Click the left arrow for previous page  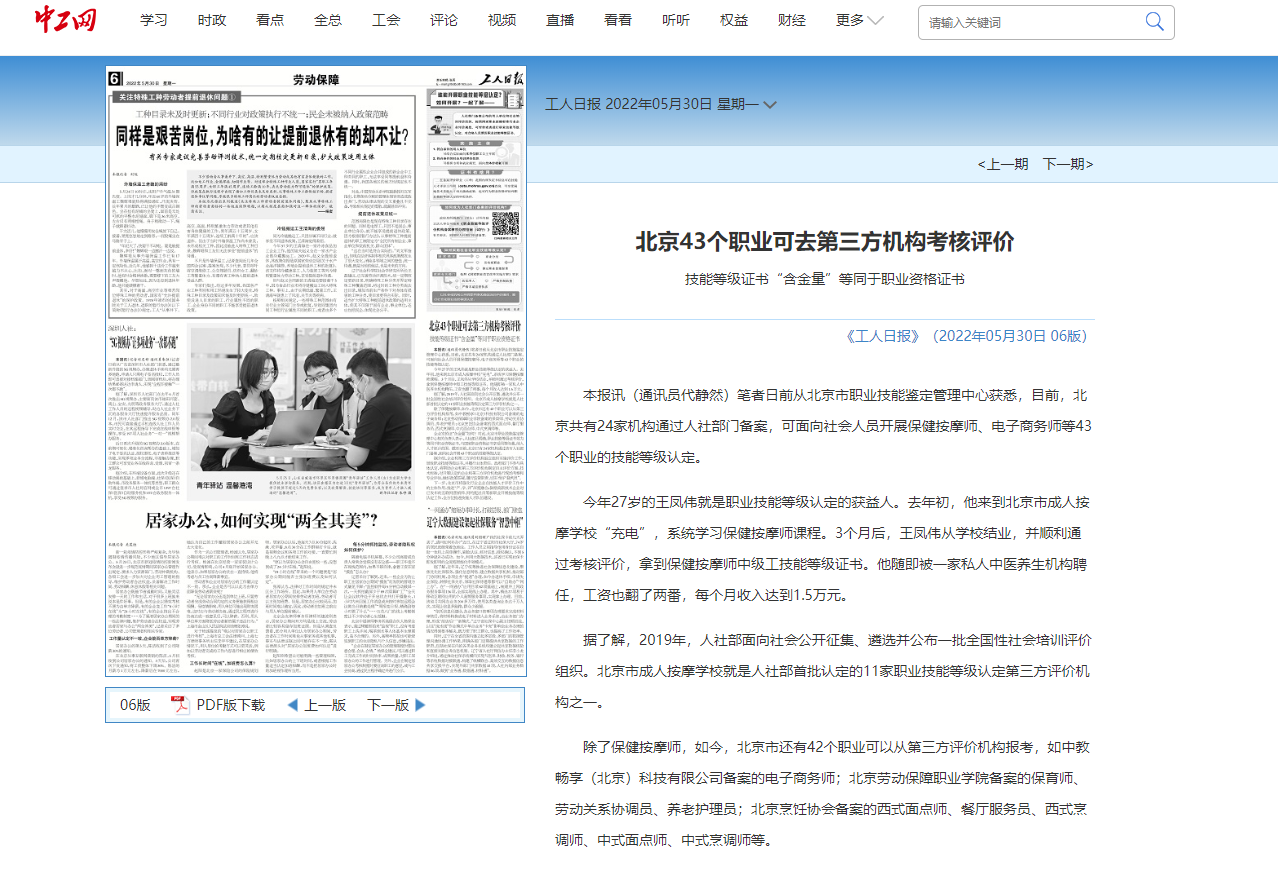(x=293, y=705)
